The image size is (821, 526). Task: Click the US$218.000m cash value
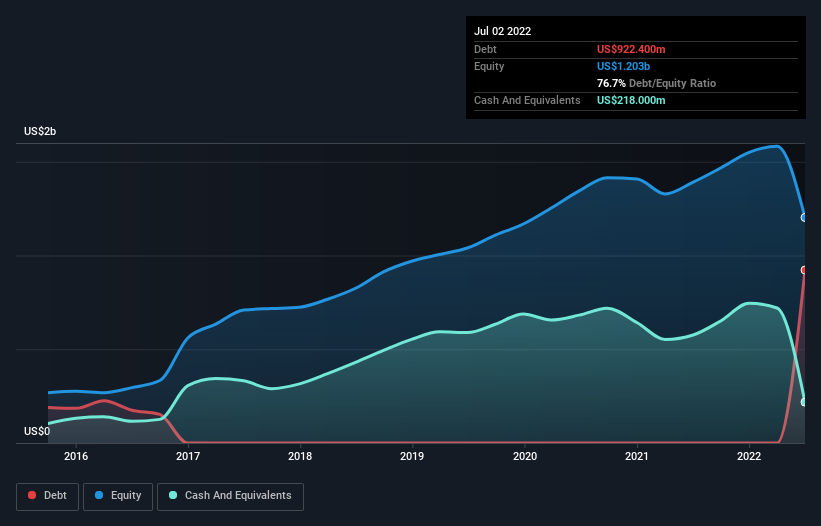(x=631, y=100)
